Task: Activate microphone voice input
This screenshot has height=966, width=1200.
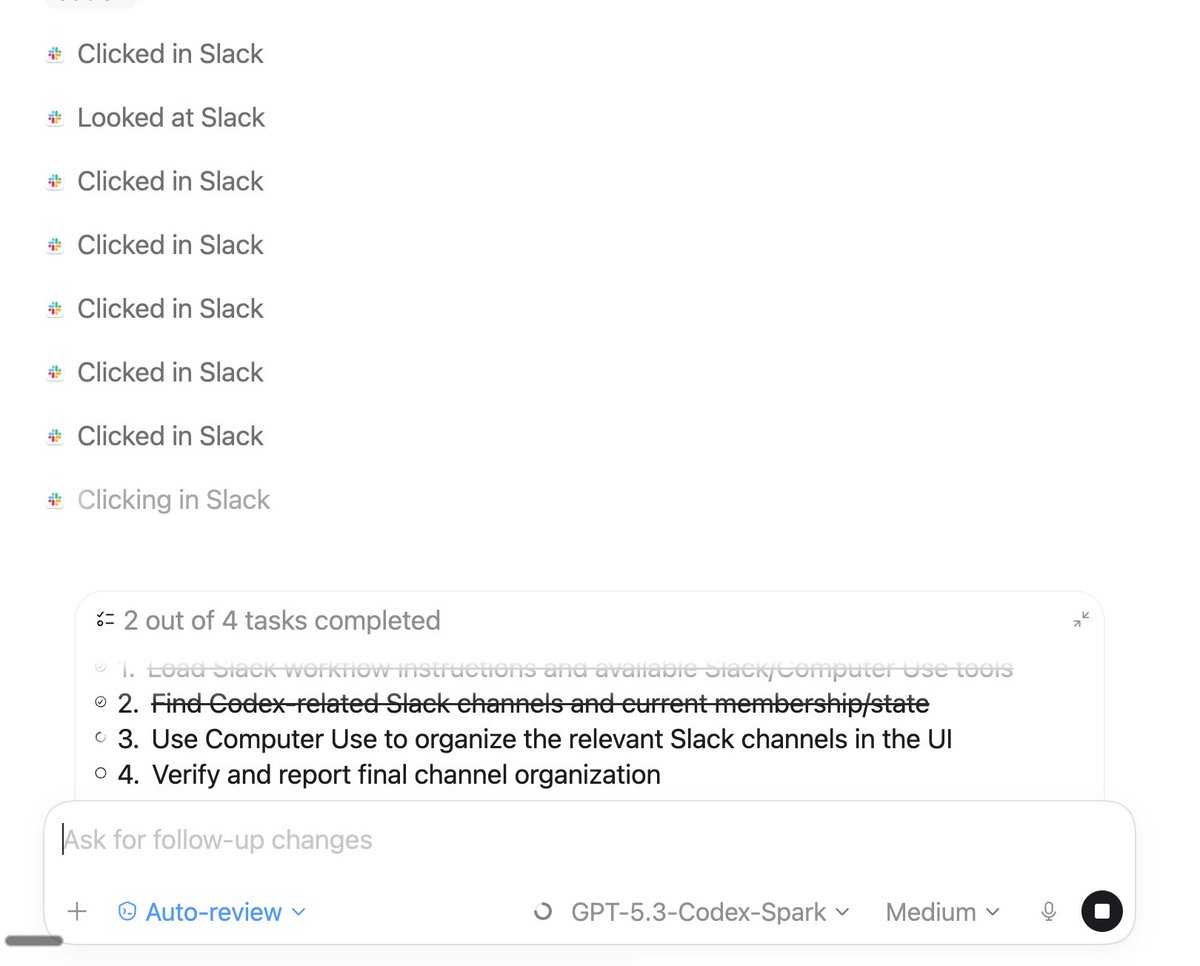Action: point(1048,911)
